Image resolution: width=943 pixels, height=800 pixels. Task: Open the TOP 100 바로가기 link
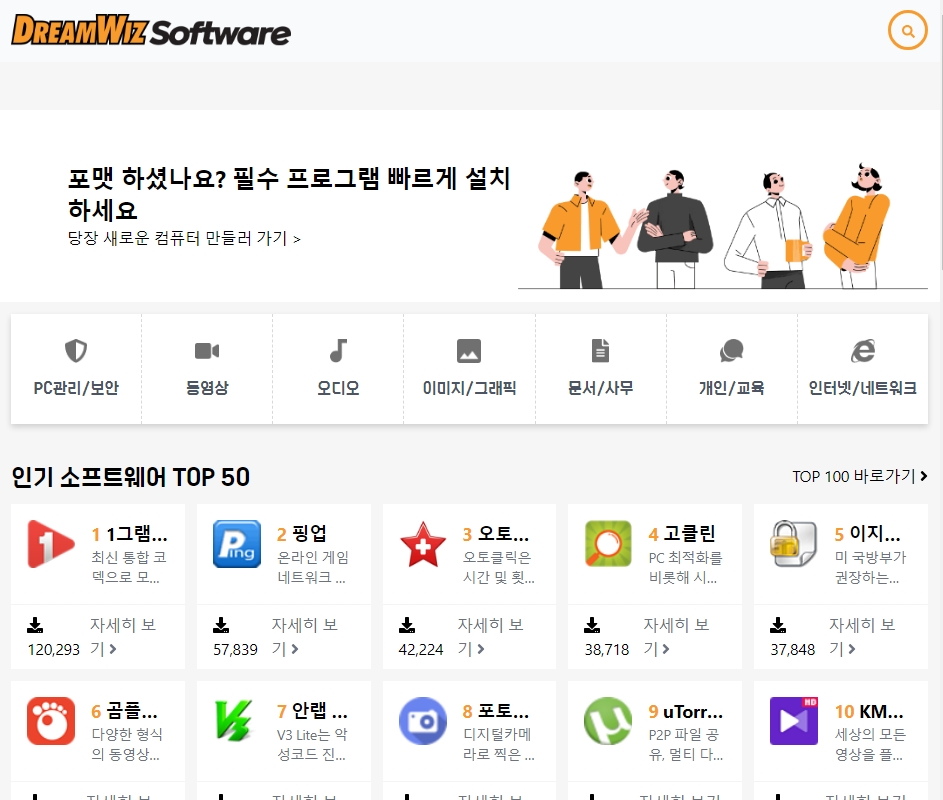(858, 477)
